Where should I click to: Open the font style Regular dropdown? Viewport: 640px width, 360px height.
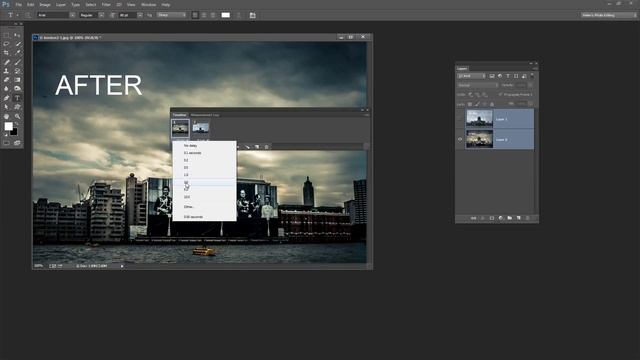click(x=101, y=15)
